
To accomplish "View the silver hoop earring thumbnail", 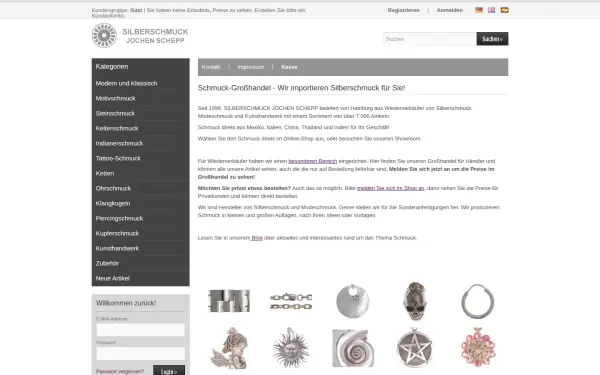I will click(x=478, y=302).
